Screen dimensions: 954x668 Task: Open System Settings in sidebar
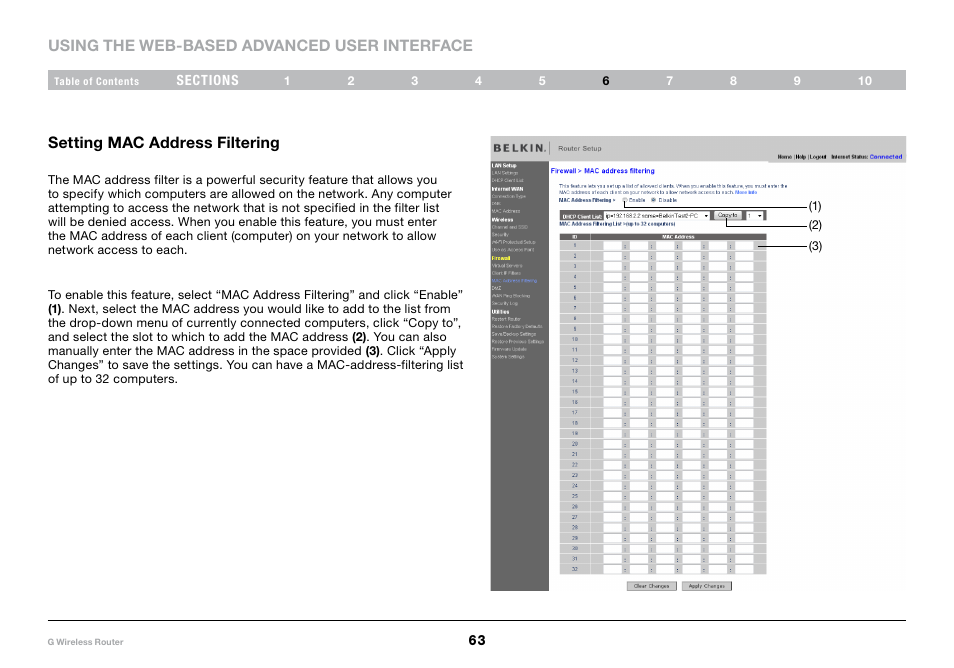[508, 357]
